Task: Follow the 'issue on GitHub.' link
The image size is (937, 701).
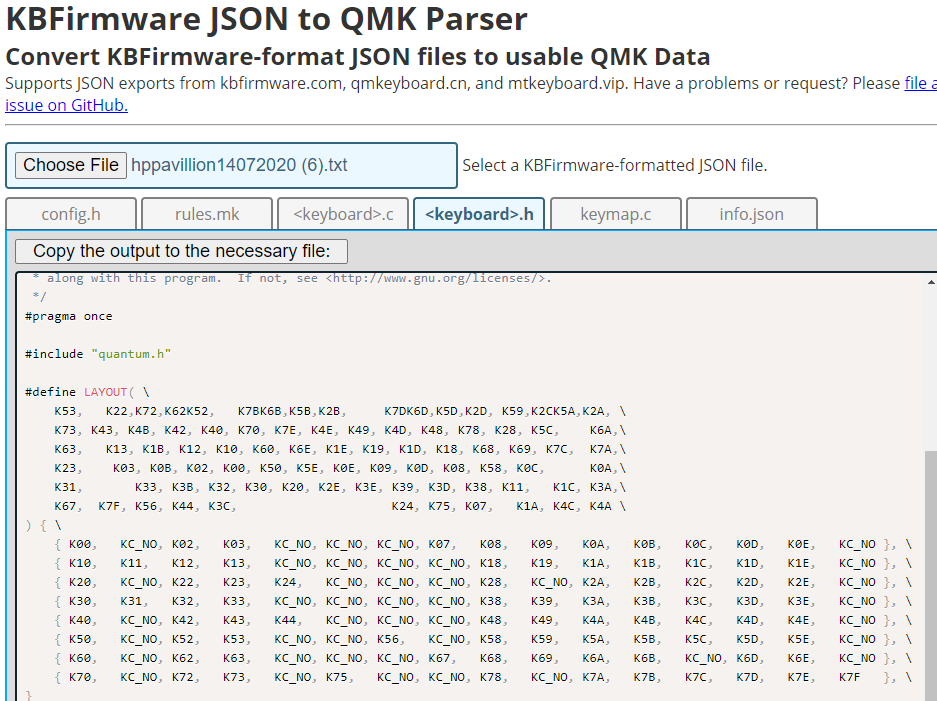Action: pos(66,104)
